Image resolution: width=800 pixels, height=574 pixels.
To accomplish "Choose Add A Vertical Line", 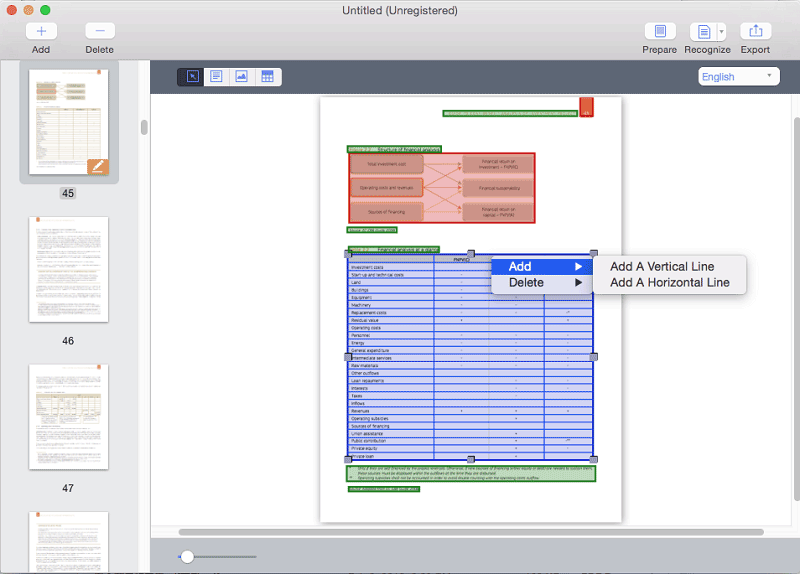I will pyautogui.click(x=662, y=266).
